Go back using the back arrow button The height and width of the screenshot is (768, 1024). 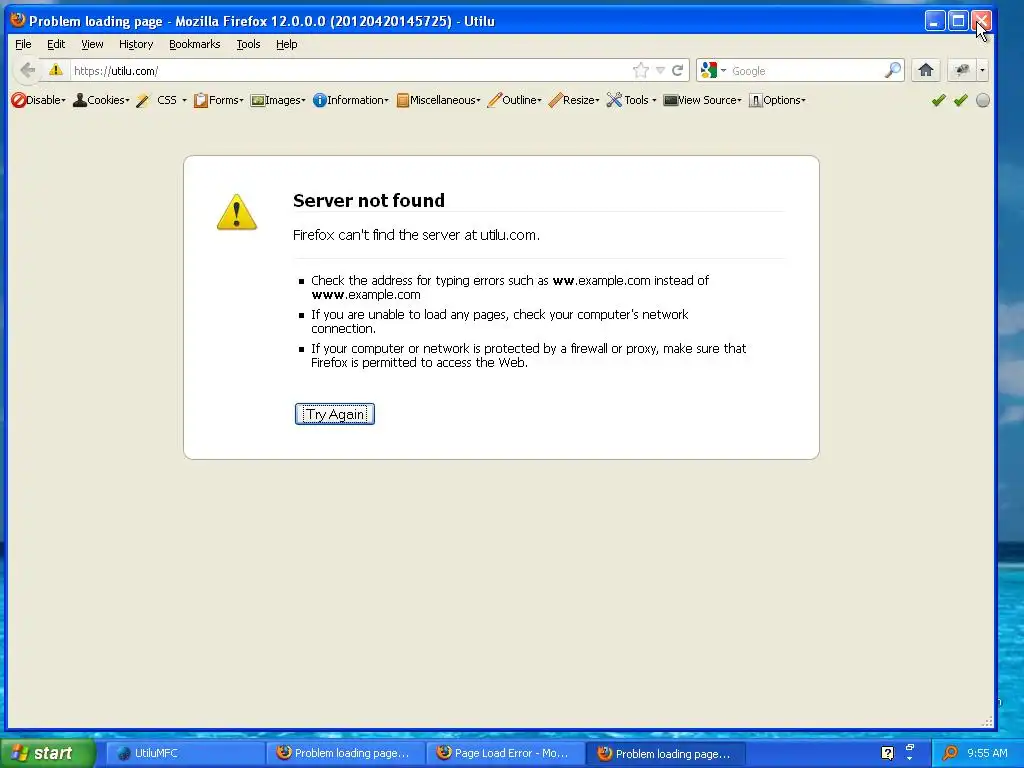point(27,70)
